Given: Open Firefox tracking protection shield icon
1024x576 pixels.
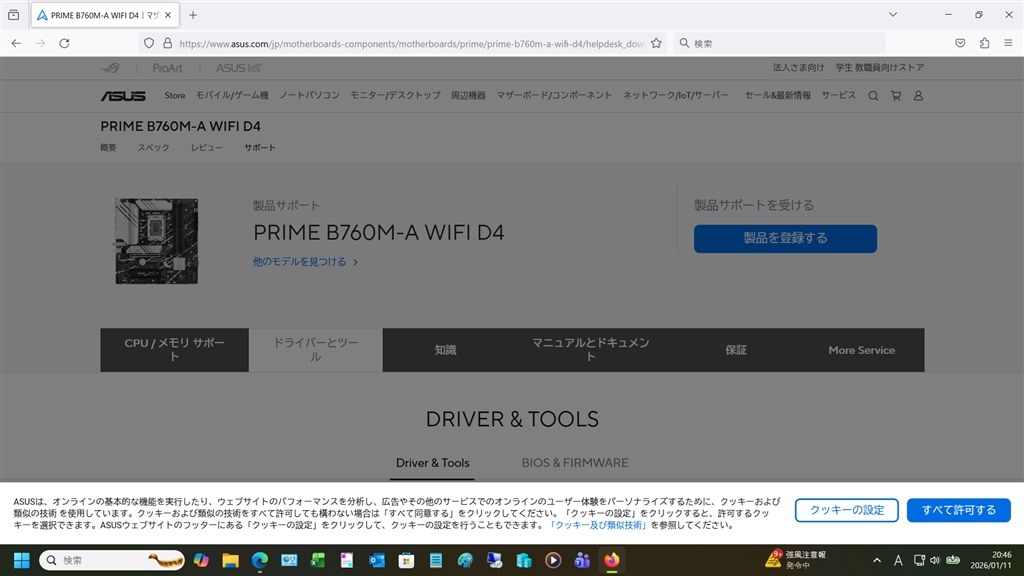Looking at the screenshot, I should [x=149, y=42].
